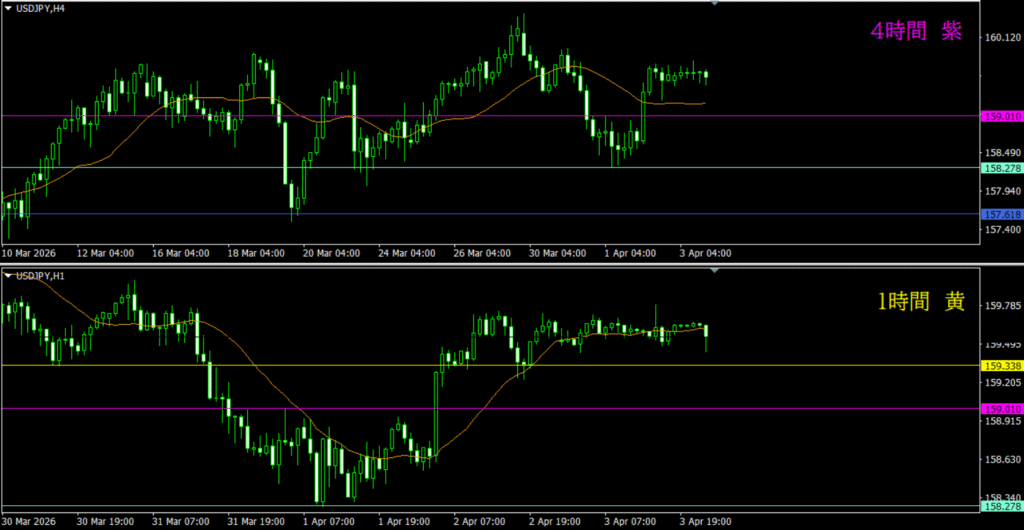Click '26 Mar 04:00' on the H4 time axis
Screen dimensions: 1024x530
[484, 253]
